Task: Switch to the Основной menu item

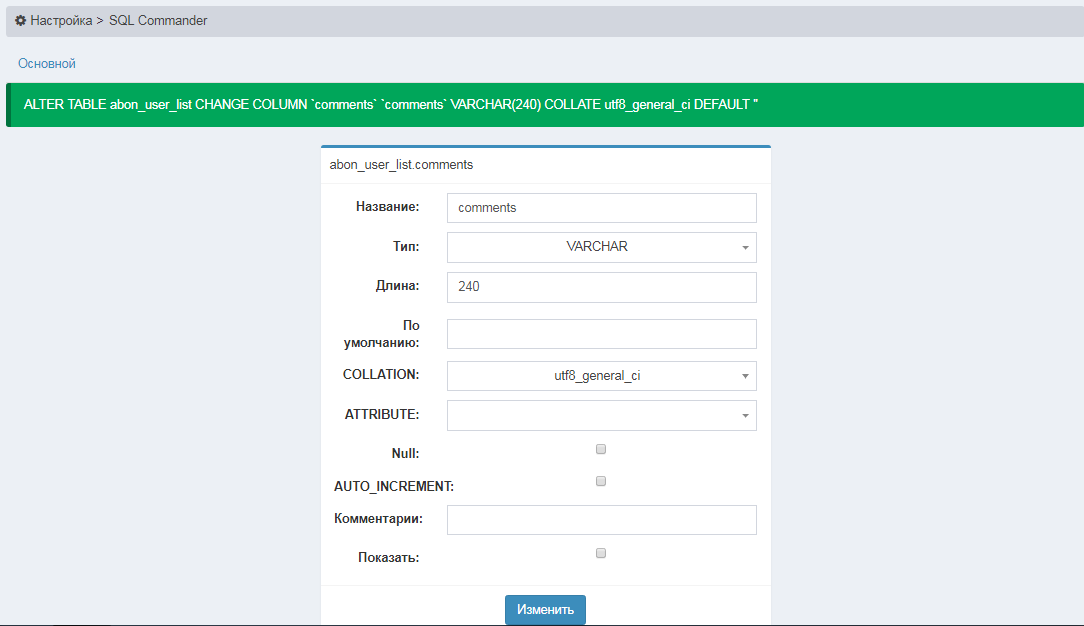Action: (47, 64)
